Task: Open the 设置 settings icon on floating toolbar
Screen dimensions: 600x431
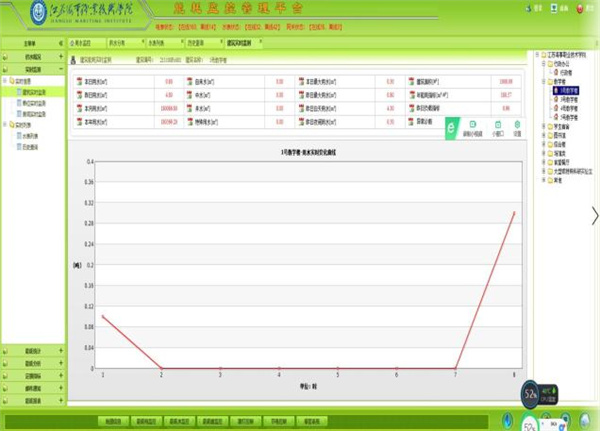Action: (x=517, y=127)
